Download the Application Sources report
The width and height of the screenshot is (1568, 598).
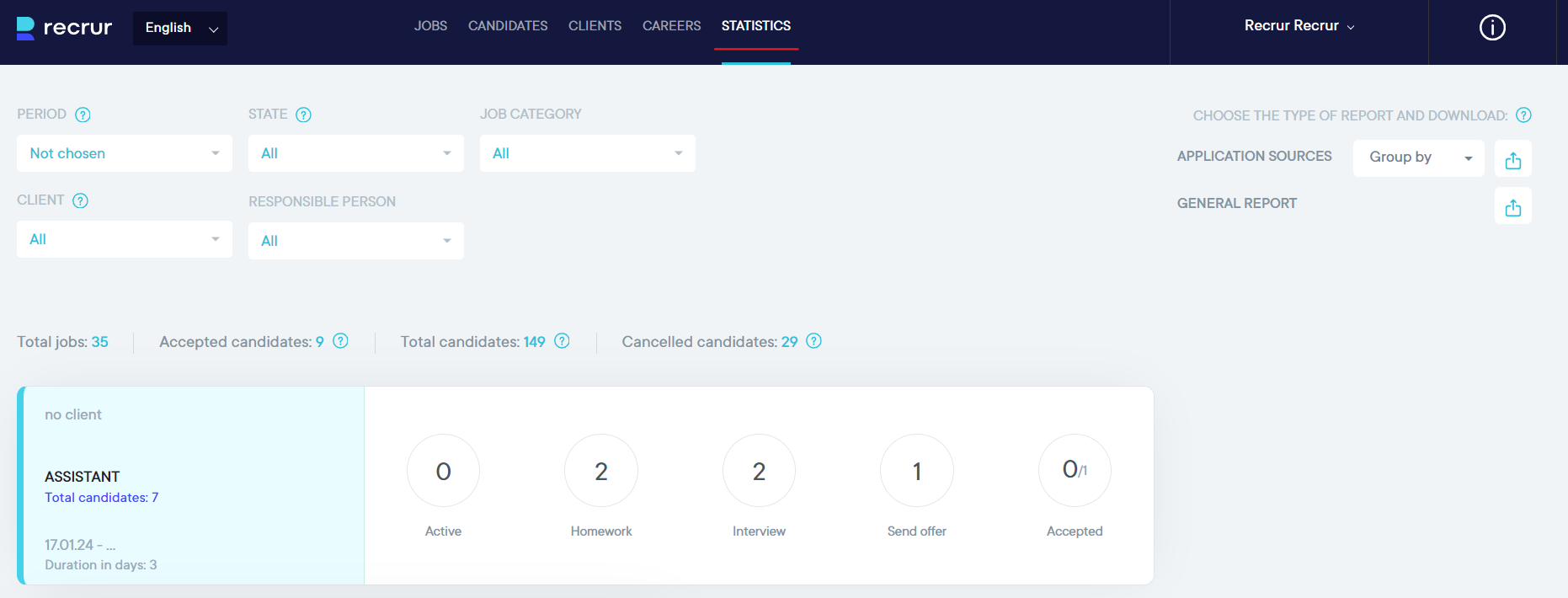click(x=1512, y=159)
